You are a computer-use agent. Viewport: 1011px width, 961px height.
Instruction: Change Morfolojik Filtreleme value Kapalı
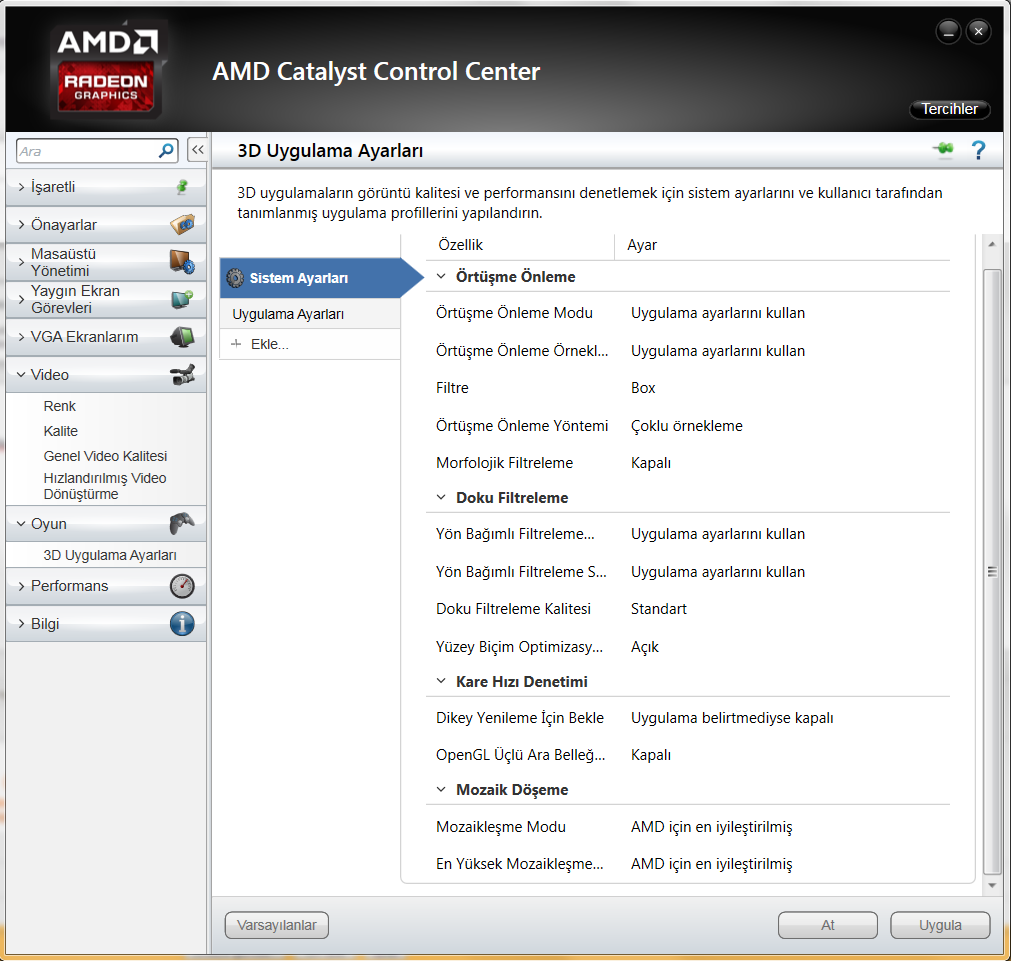[x=651, y=463]
